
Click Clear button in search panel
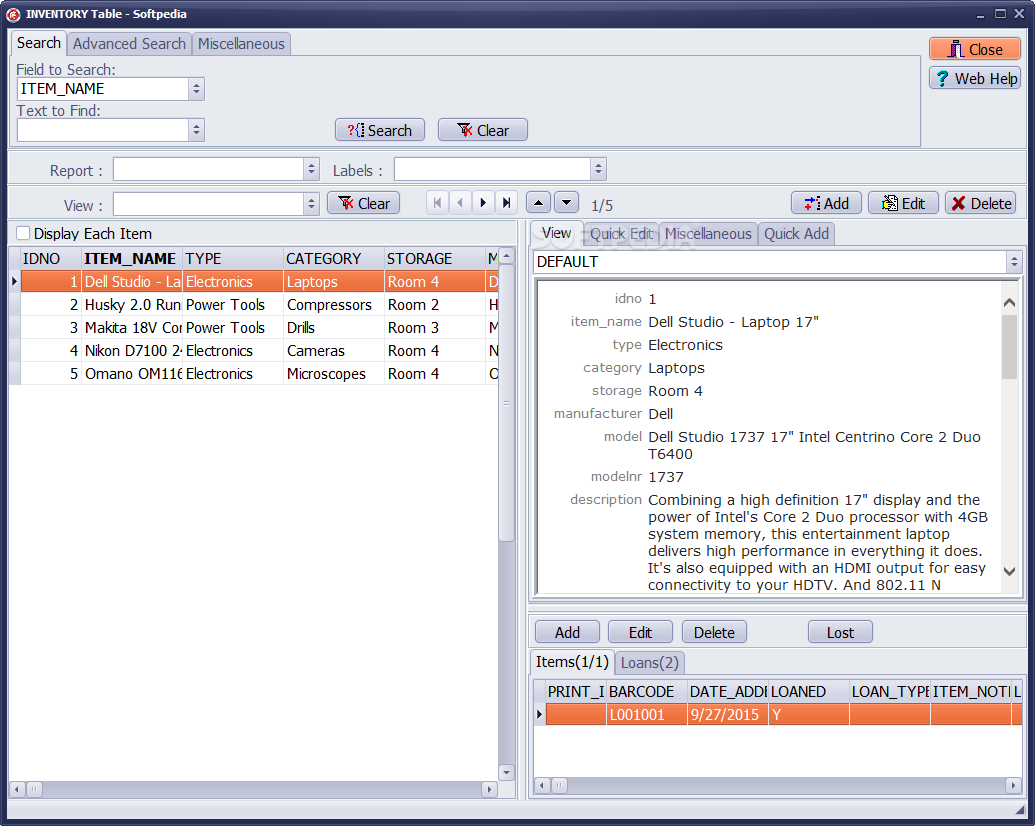tap(483, 130)
